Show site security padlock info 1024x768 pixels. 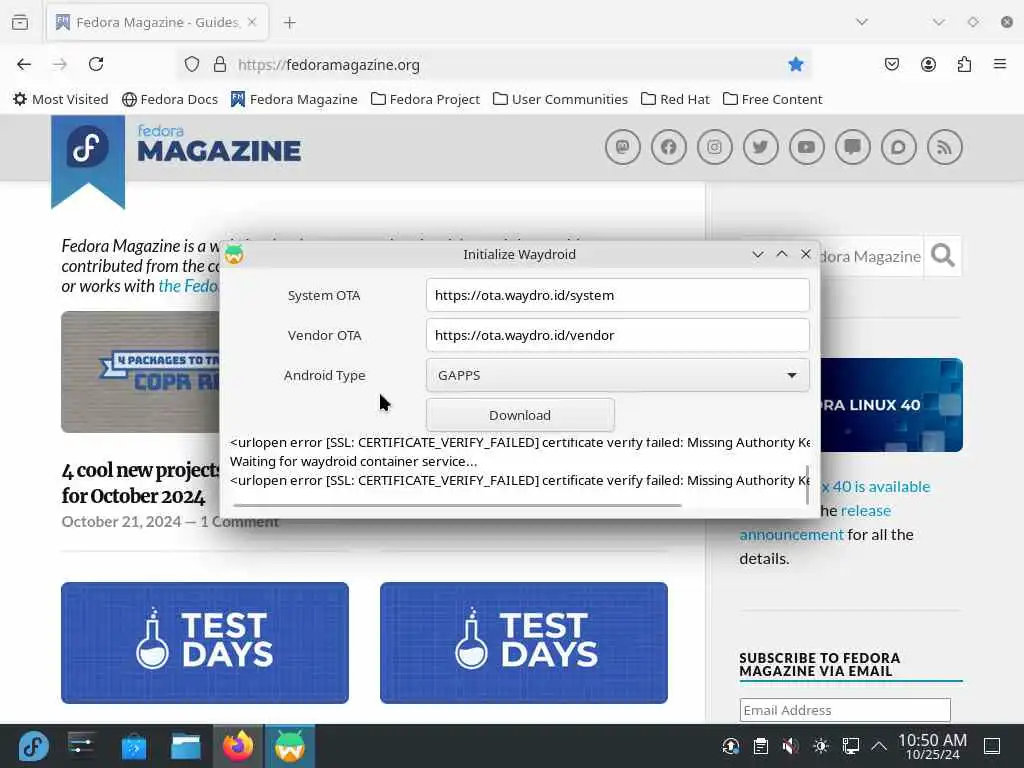coord(220,64)
